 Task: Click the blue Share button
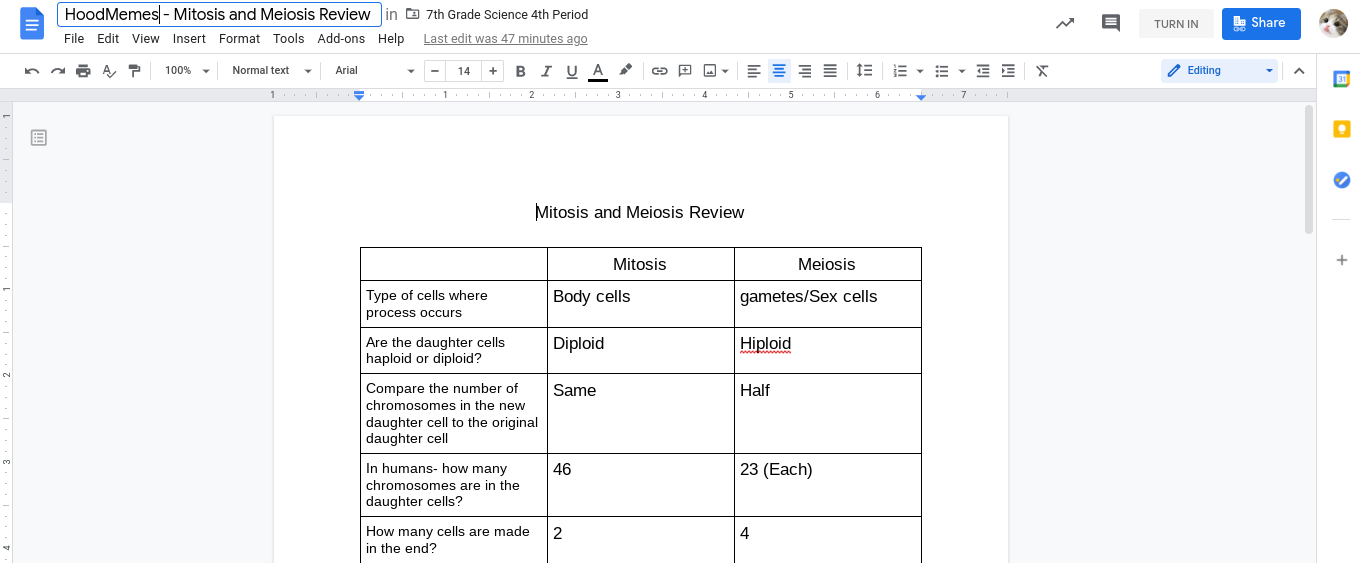pos(1261,23)
